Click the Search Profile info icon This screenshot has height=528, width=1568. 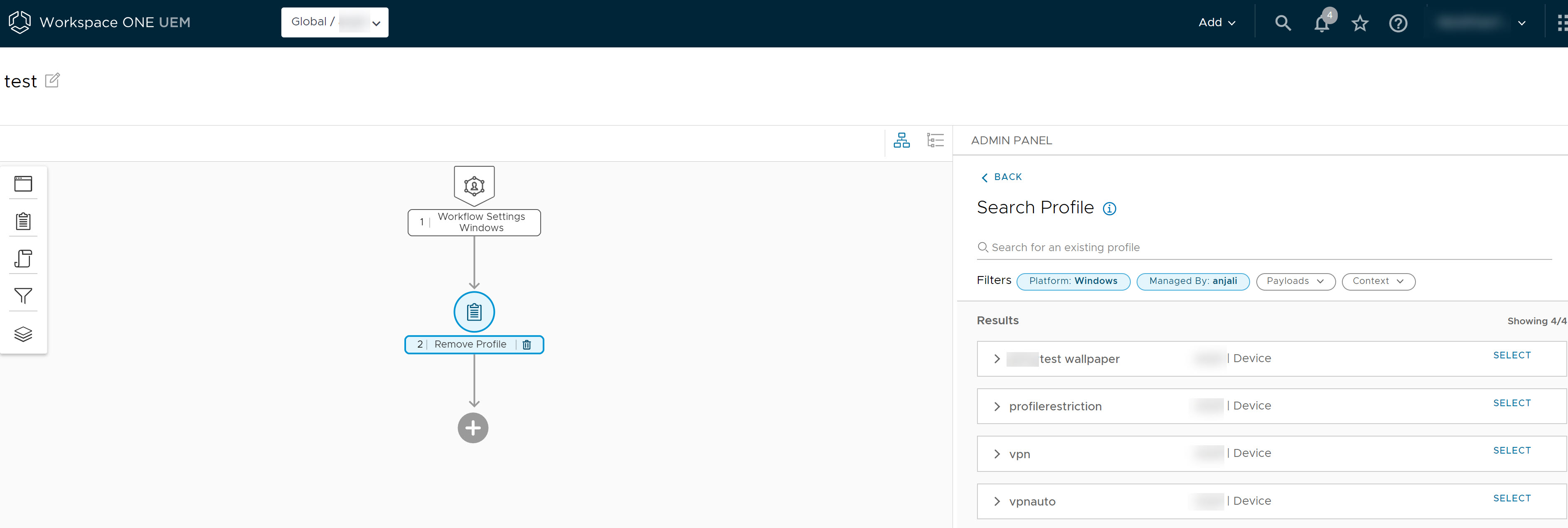click(1110, 209)
